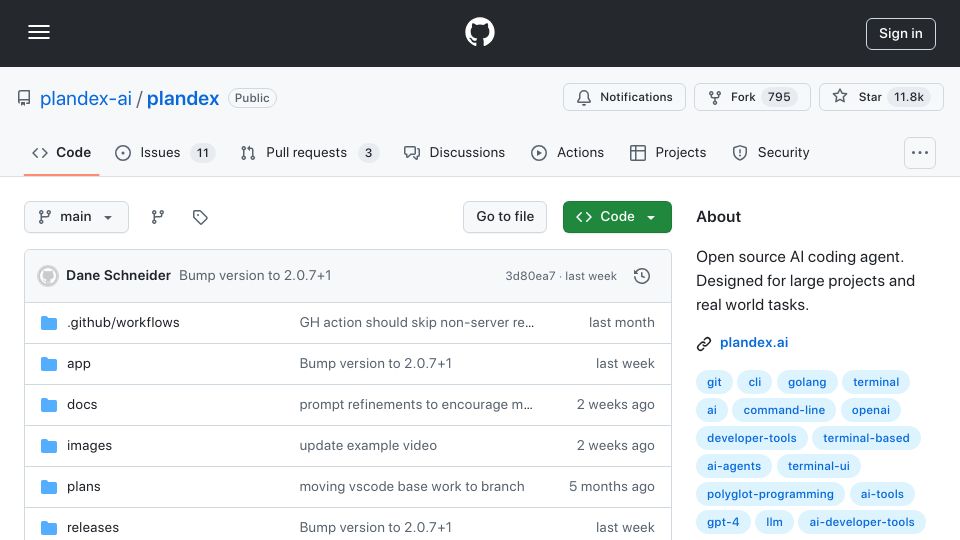Open the Security tab

point(771,152)
